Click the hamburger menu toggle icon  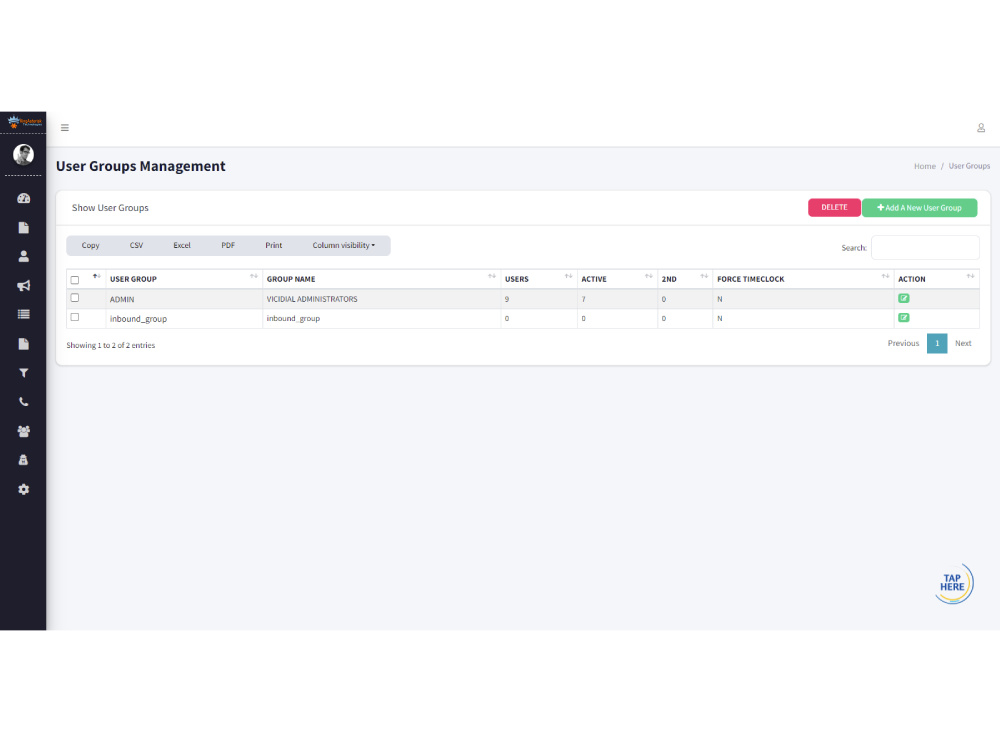(x=64, y=128)
